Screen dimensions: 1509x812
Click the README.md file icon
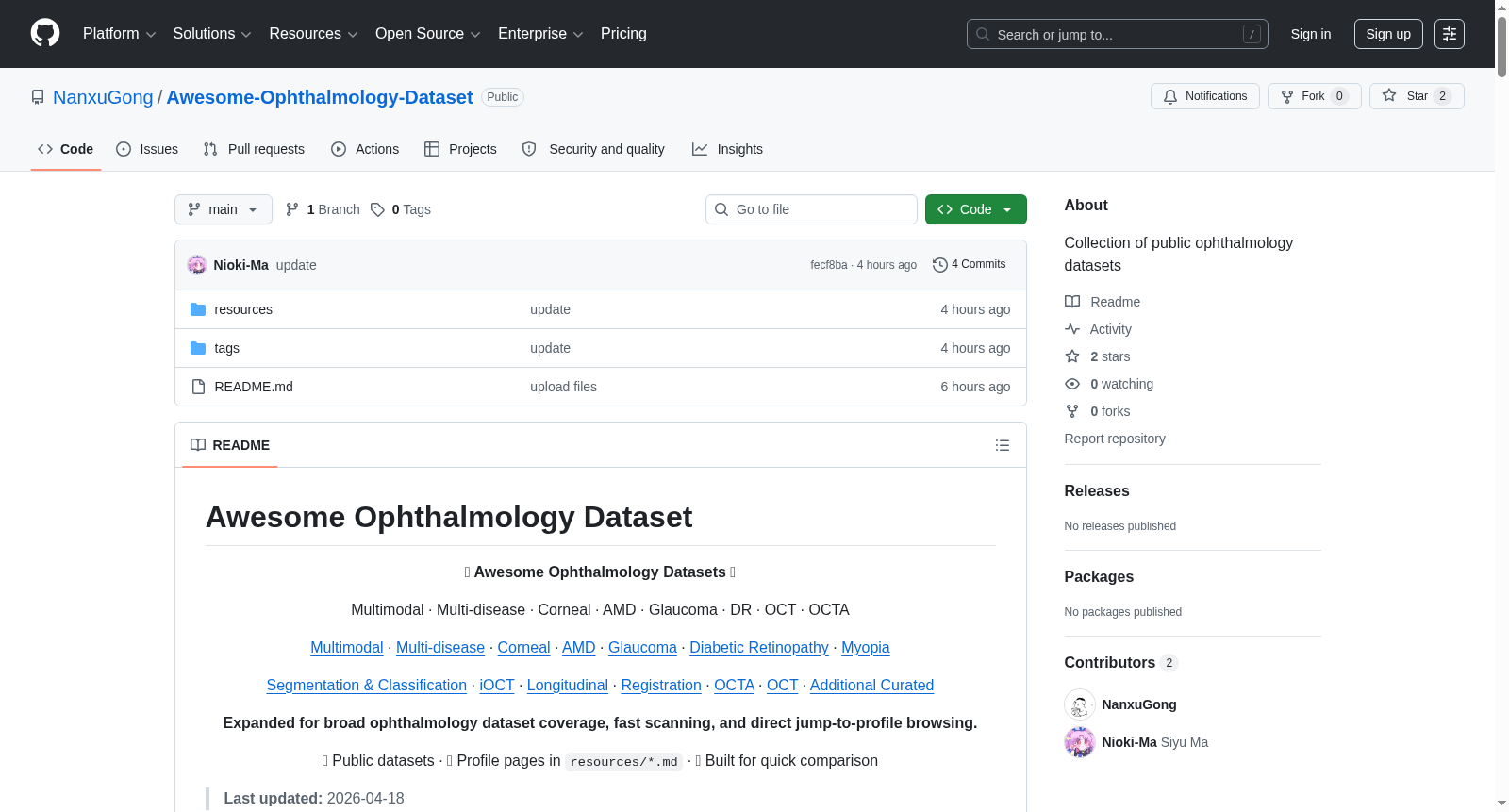(198, 387)
